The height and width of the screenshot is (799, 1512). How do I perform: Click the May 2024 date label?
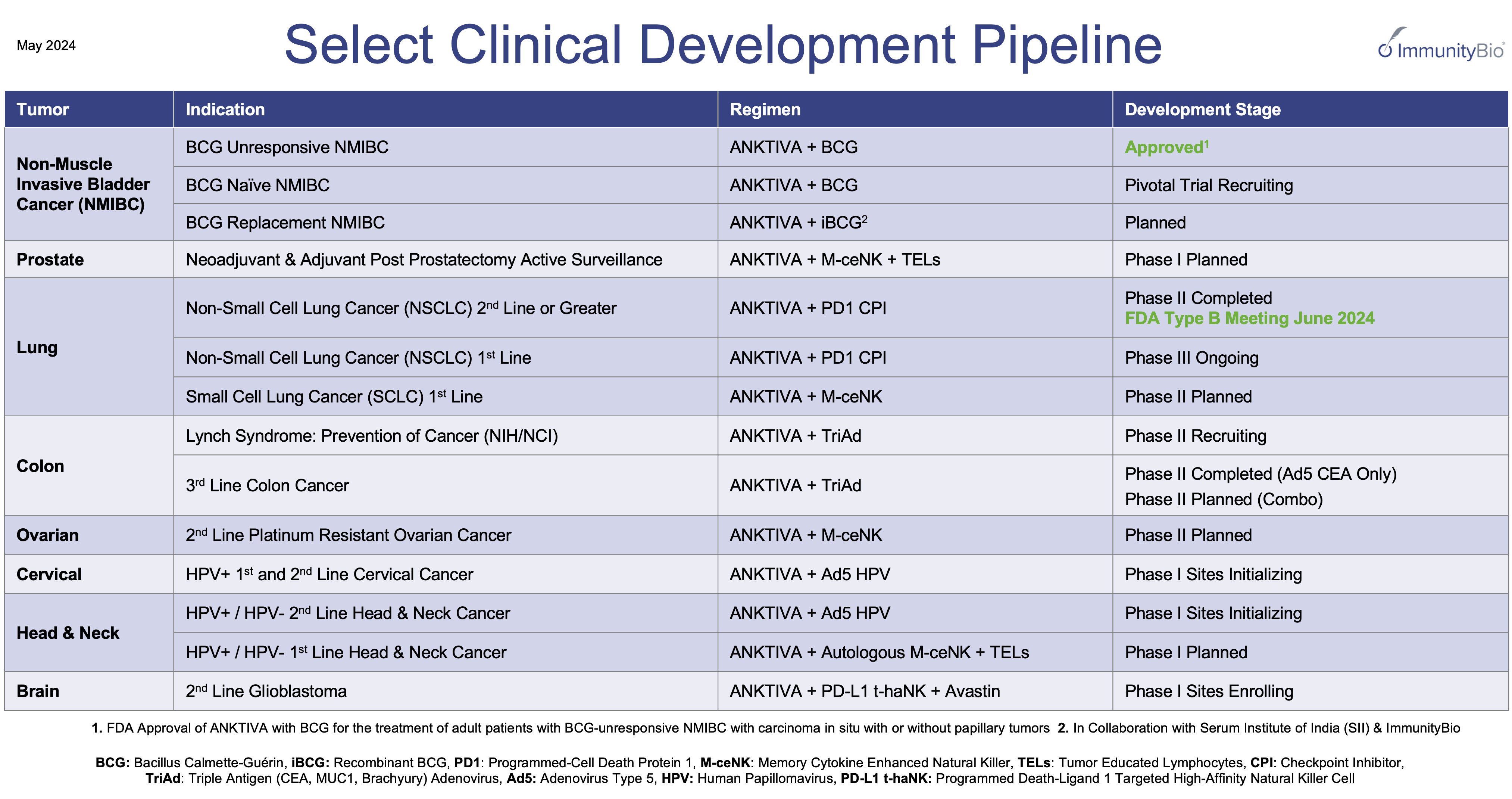tap(45, 45)
